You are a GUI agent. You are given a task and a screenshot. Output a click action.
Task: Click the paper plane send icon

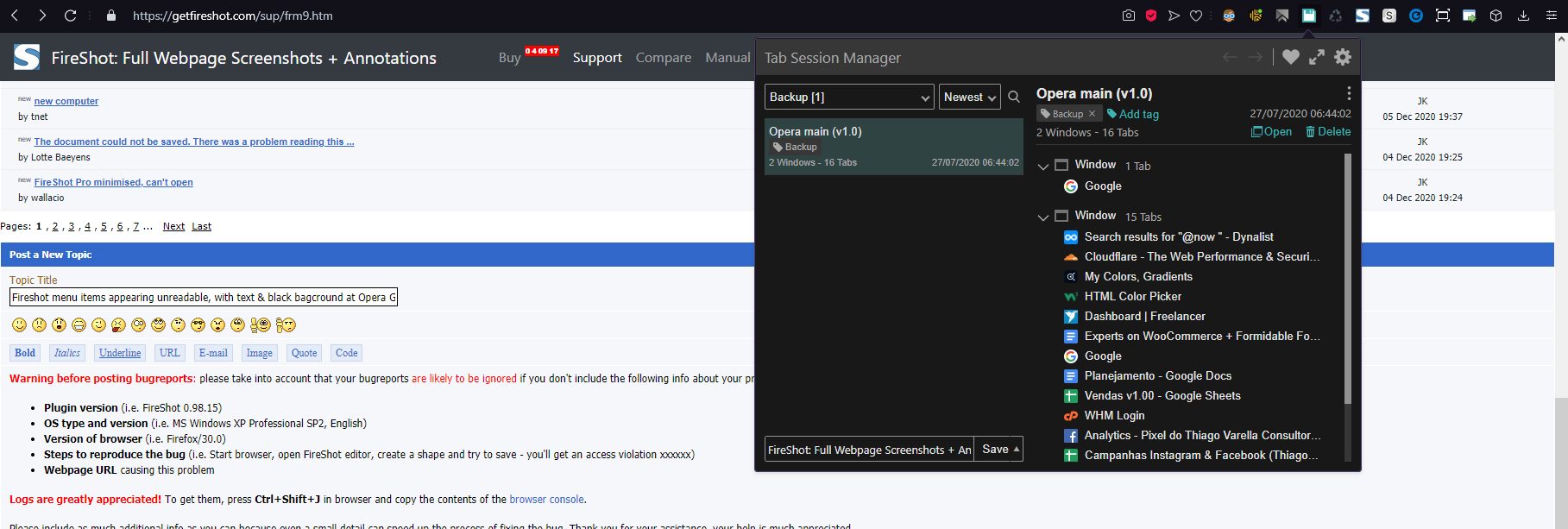click(1174, 16)
